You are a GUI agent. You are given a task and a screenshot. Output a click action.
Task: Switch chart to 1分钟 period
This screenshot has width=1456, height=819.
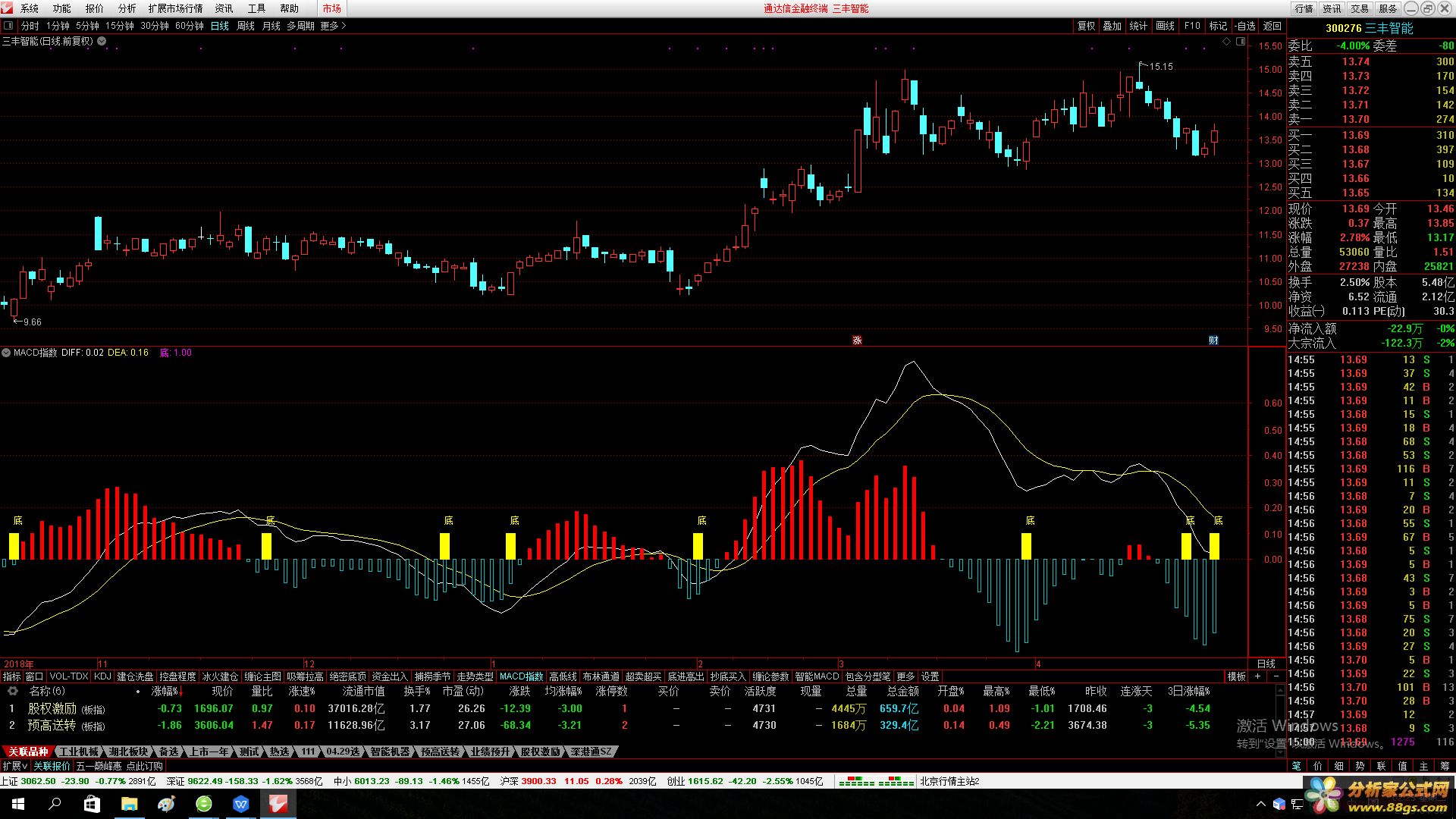pos(58,26)
